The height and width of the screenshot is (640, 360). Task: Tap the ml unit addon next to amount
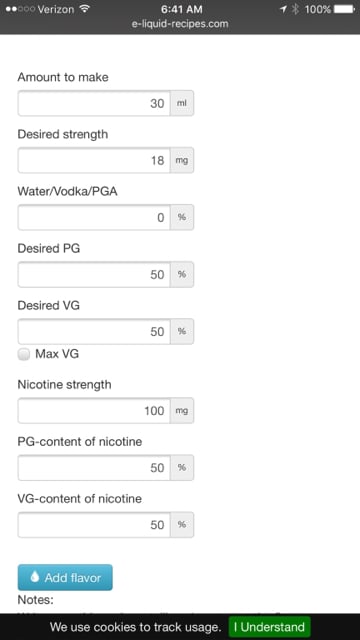coord(182,103)
